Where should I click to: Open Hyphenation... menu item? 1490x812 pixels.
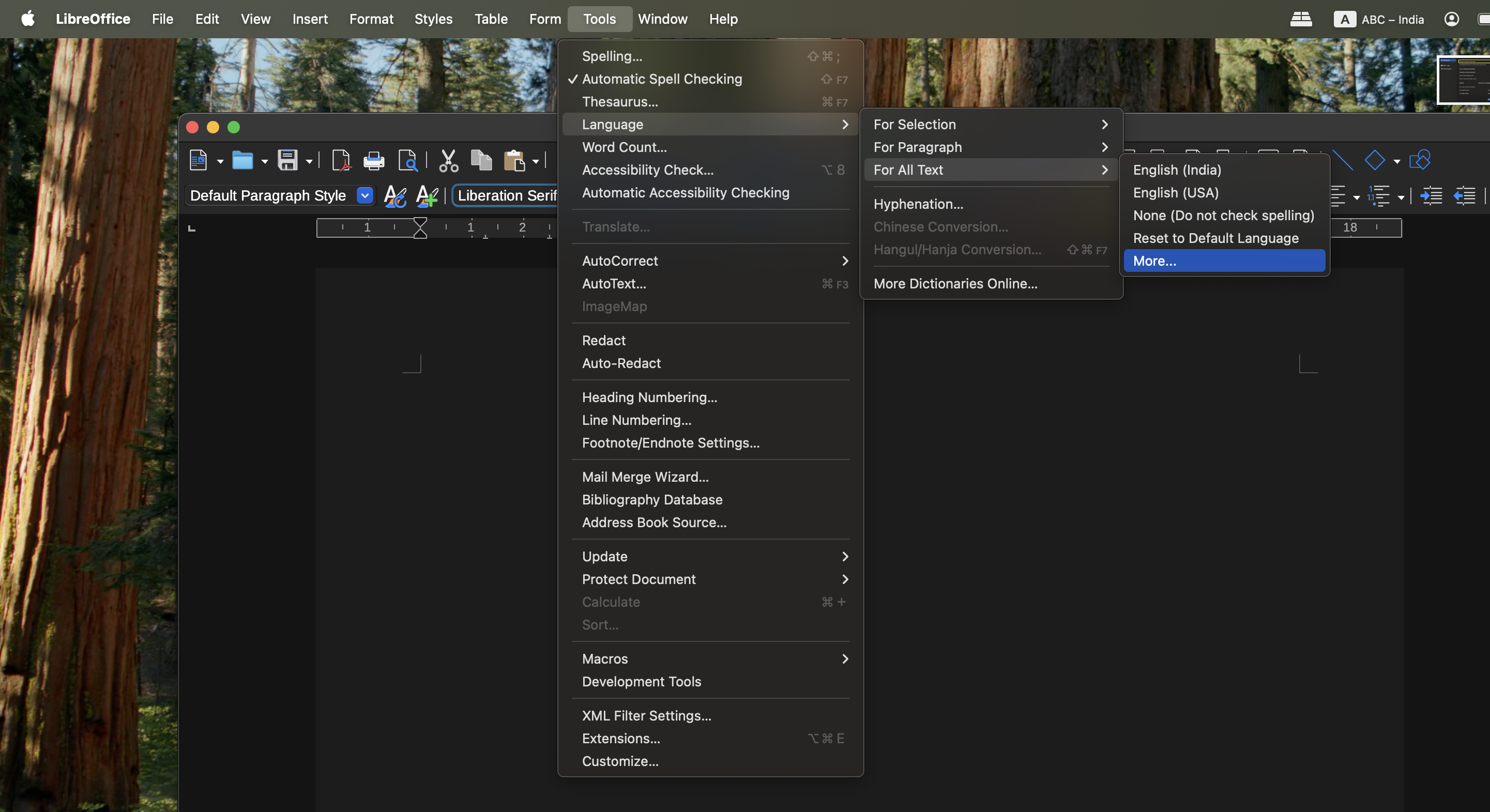coord(991,204)
